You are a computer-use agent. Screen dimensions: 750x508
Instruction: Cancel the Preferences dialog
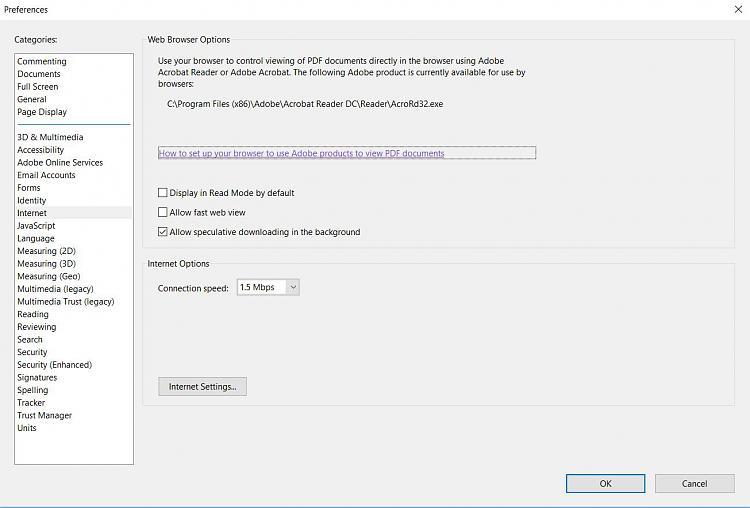(x=695, y=484)
